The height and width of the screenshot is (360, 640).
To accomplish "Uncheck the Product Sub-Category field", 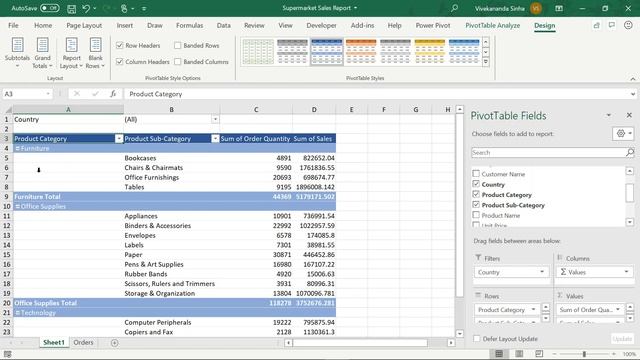I will point(476,204).
